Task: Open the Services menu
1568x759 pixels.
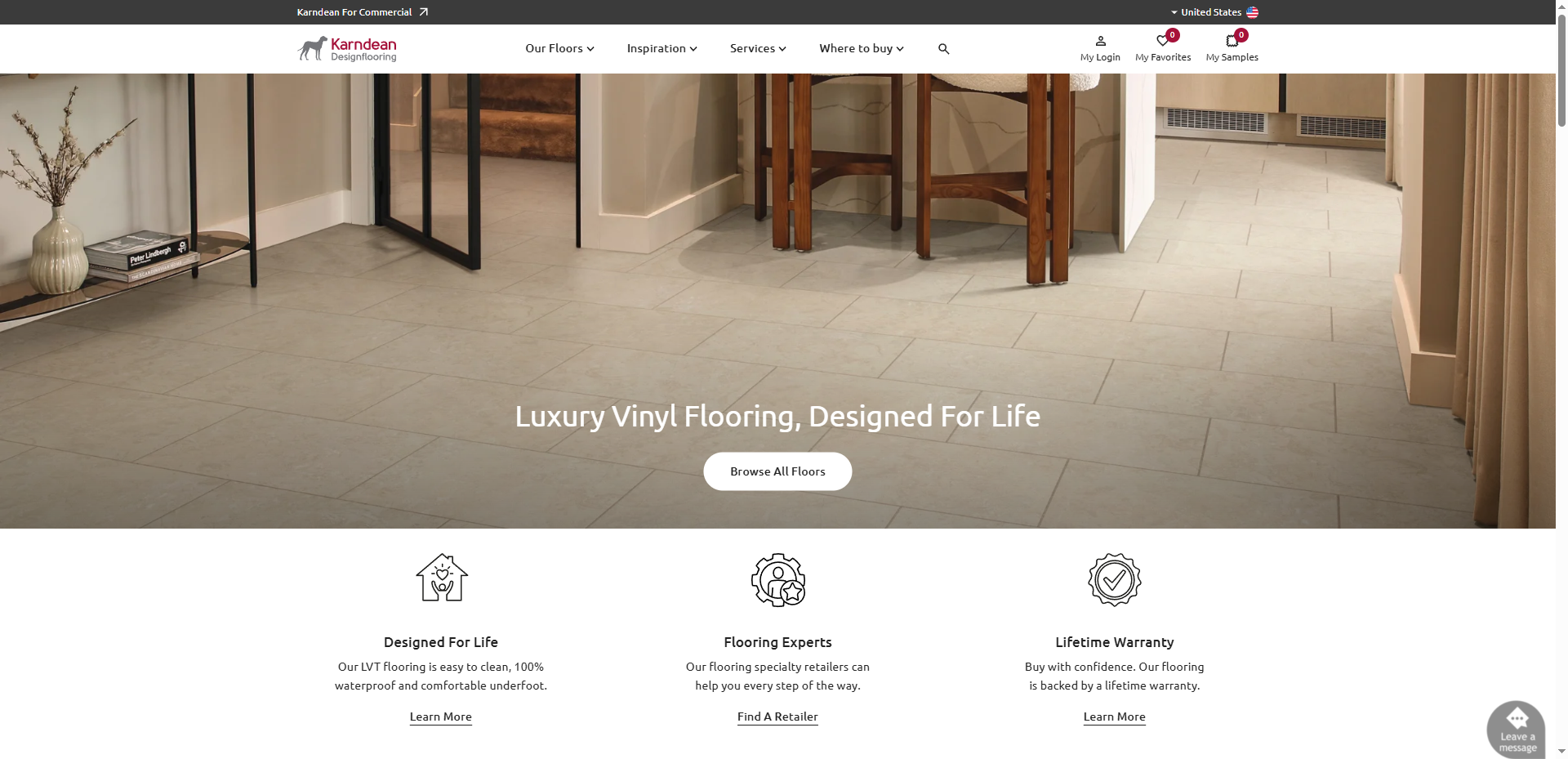Action: [758, 48]
